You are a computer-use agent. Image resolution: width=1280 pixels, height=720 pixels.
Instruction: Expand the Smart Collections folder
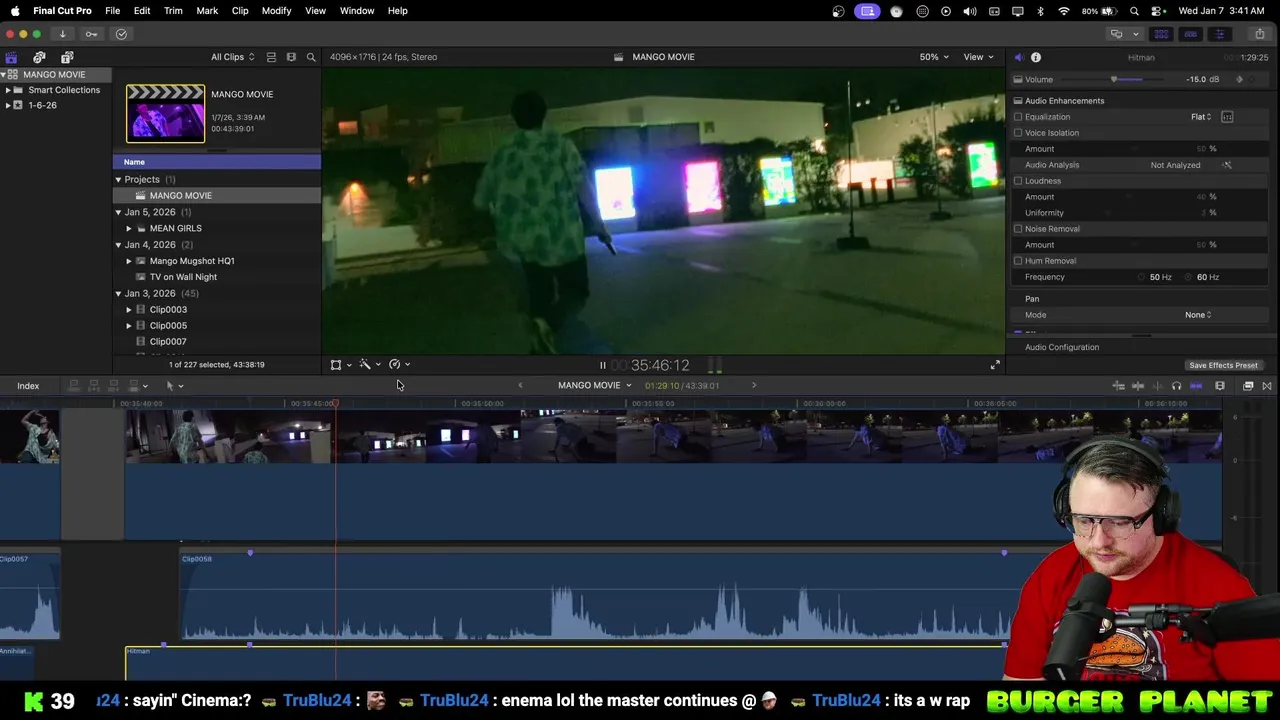(8, 90)
